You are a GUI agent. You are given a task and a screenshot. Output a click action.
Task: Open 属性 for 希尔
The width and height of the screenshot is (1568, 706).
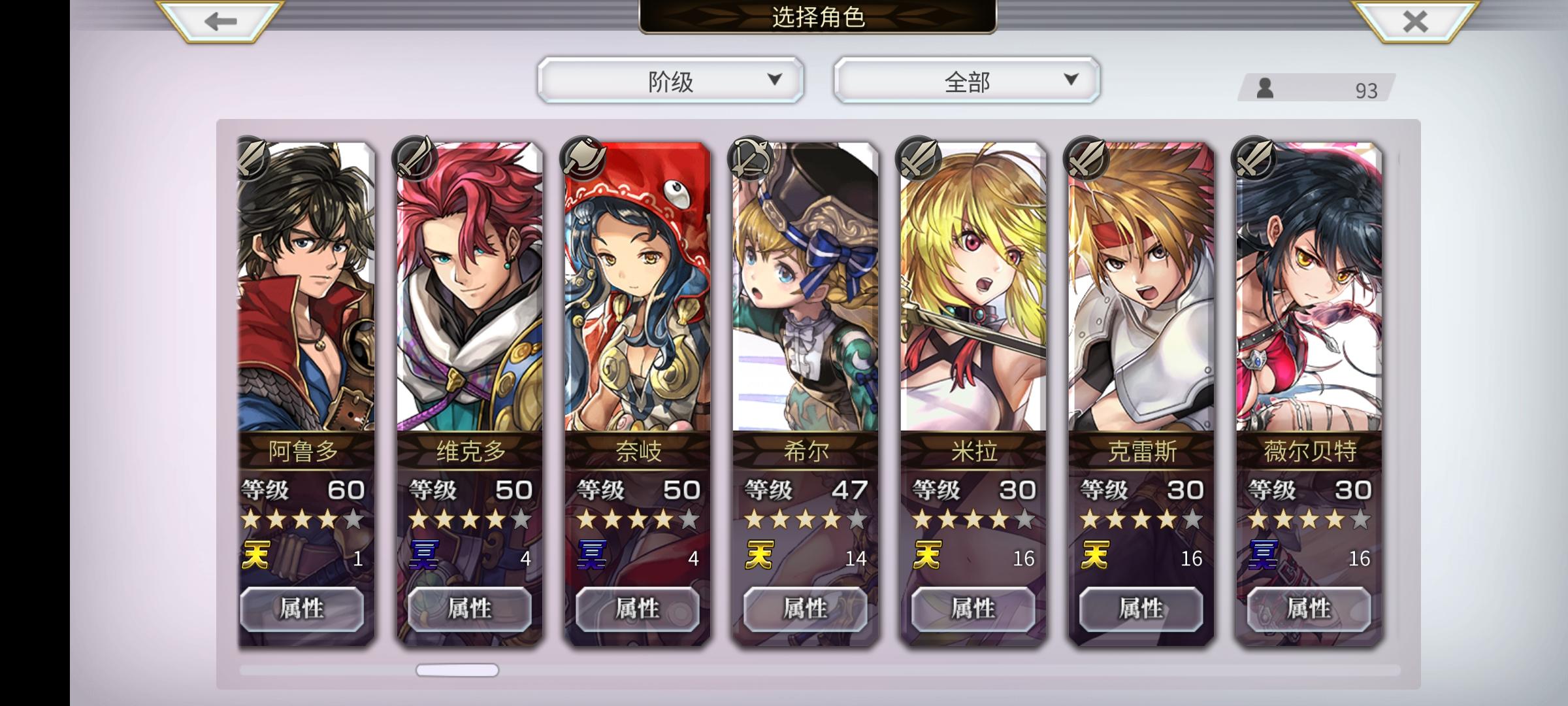[806, 609]
